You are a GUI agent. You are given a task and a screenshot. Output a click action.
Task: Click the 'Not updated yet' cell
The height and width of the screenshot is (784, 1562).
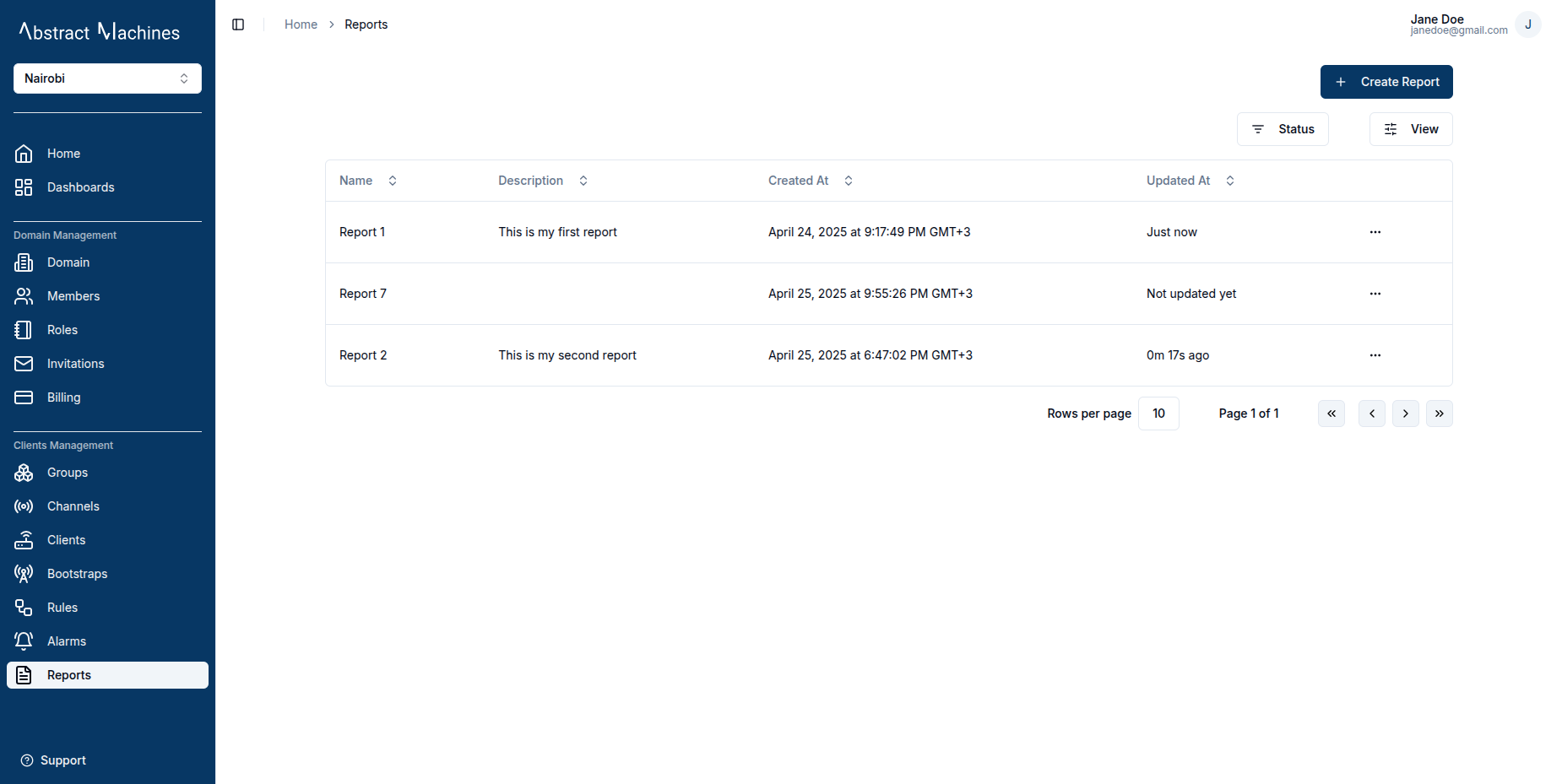[x=1191, y=294]
